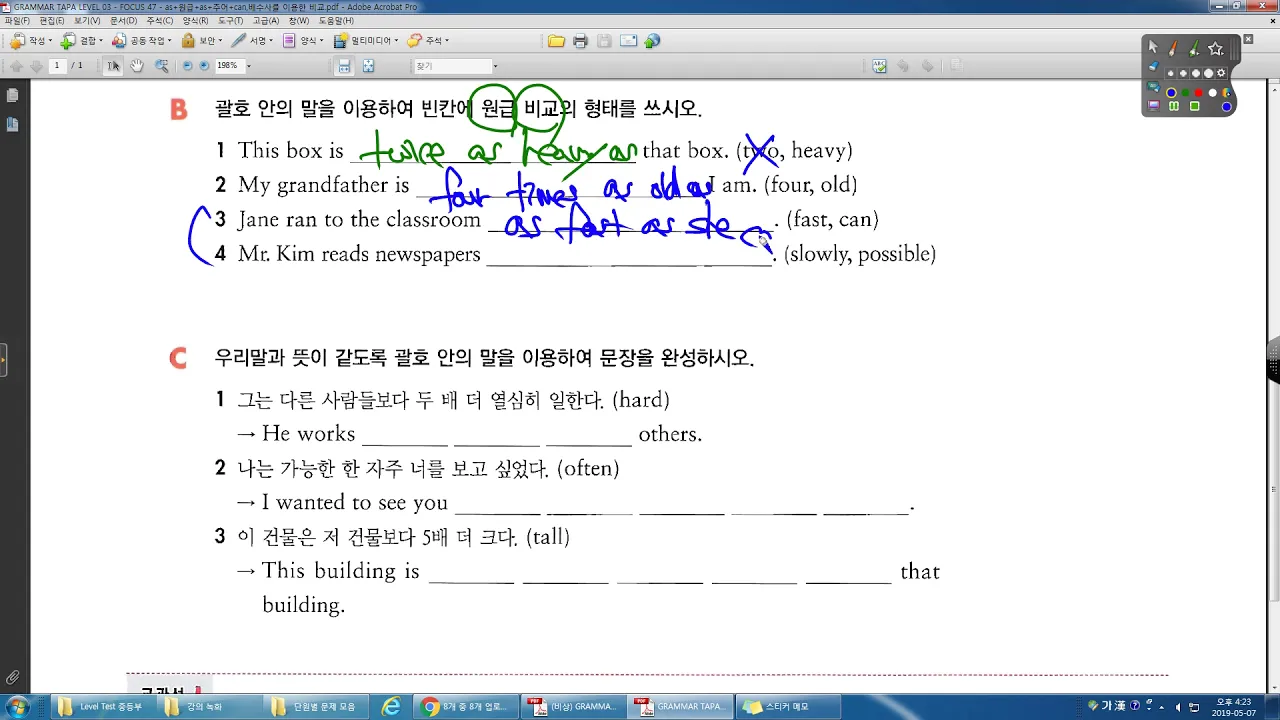The height and width of the screenshot is (720, 1280).
Task: Open the 작성 (Create) dropdown
Action: tap(31, 41)
